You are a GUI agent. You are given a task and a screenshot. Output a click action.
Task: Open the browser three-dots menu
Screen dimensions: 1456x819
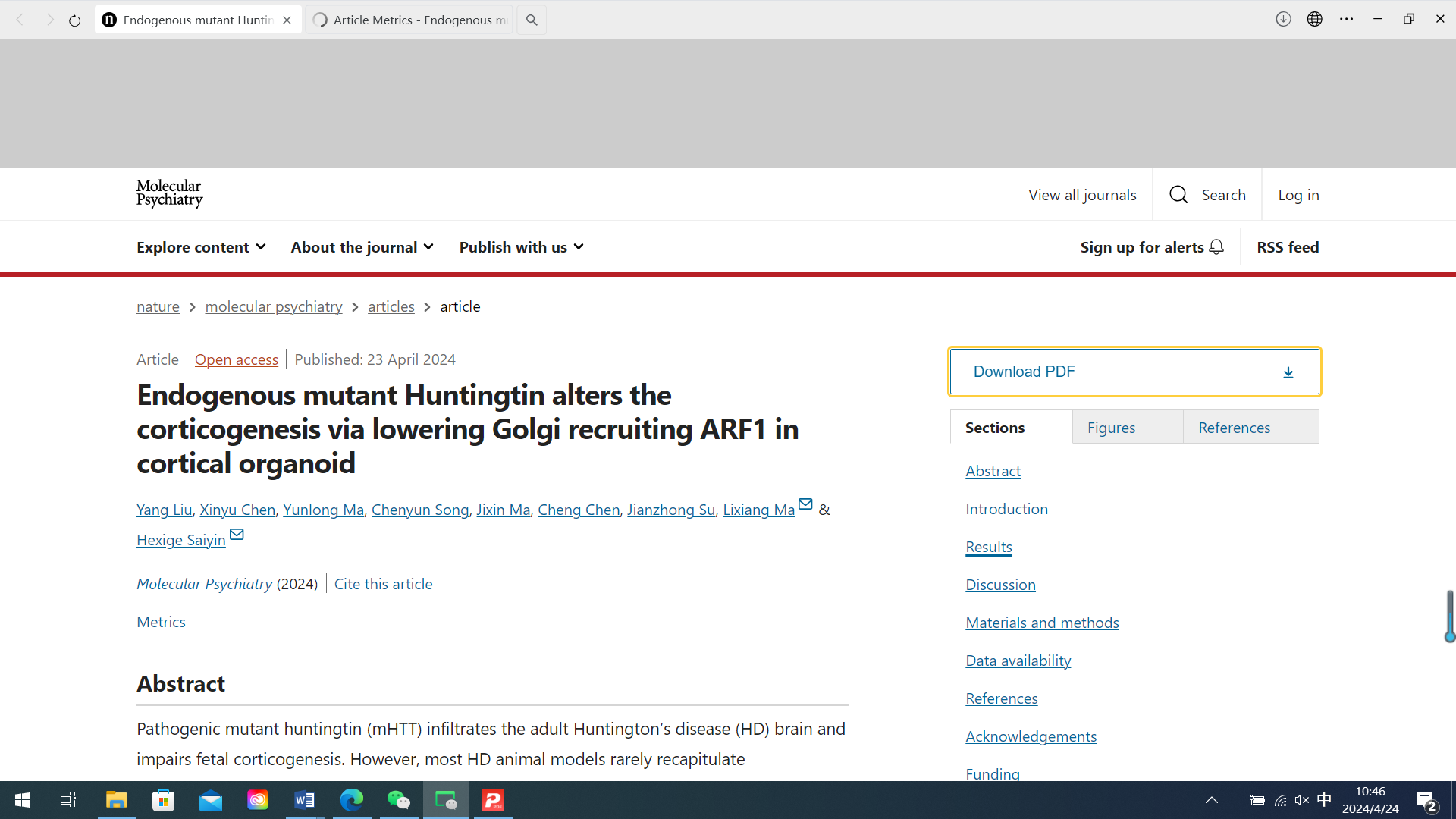pos(1347,20)
